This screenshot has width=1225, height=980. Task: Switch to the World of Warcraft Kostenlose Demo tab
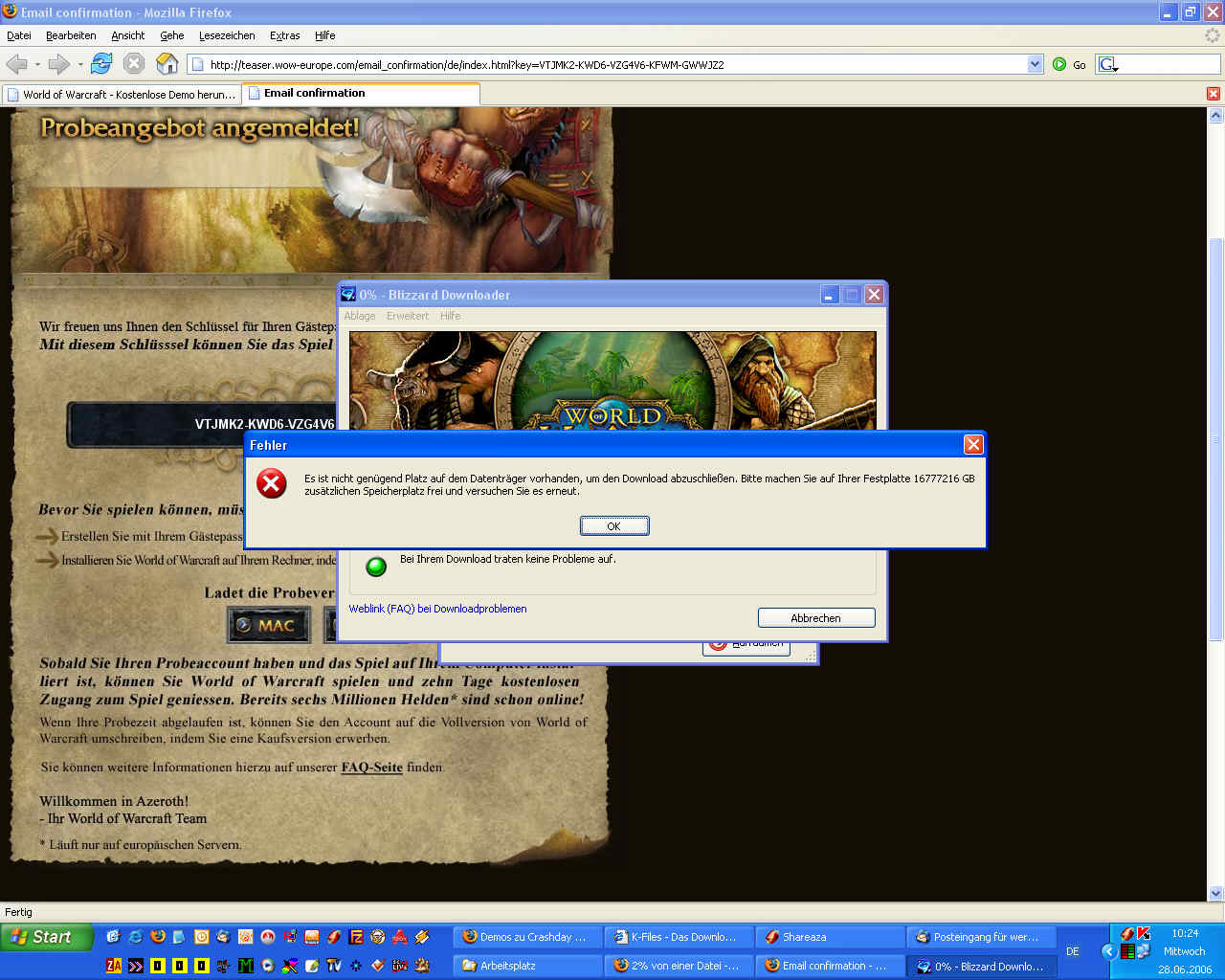[122, 94]
